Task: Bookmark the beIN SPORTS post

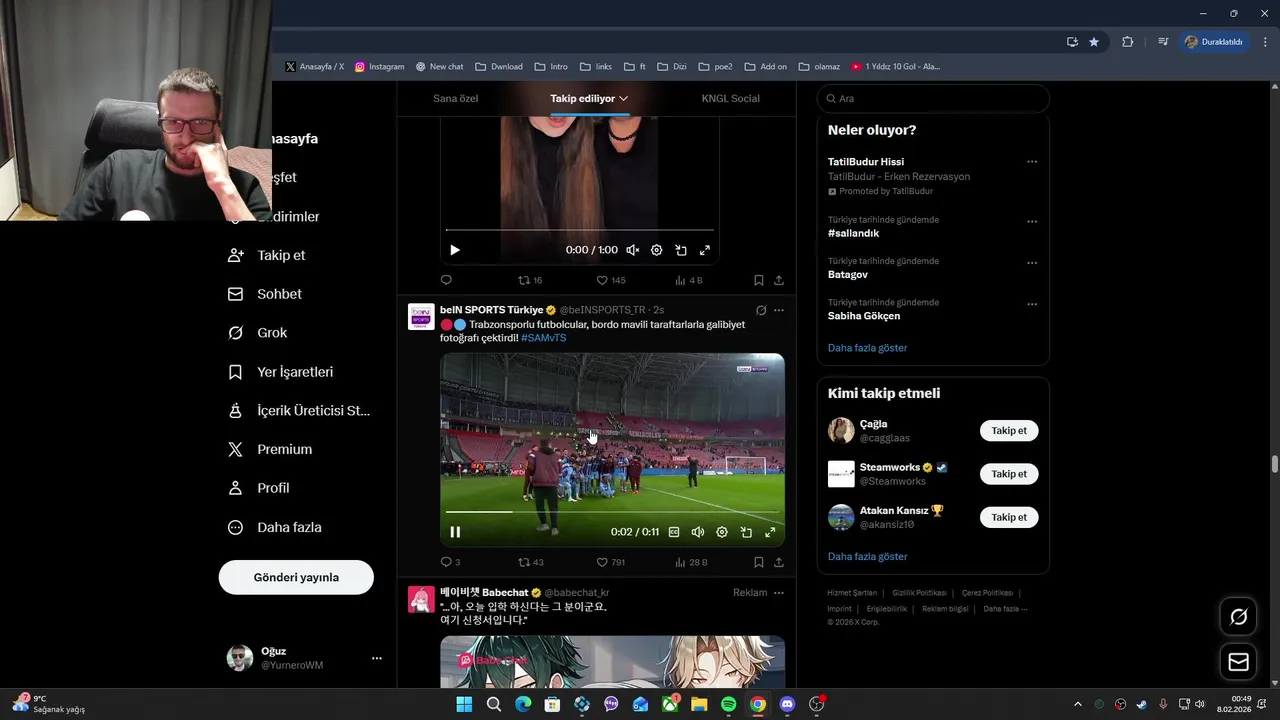Action: click(759, 562)
